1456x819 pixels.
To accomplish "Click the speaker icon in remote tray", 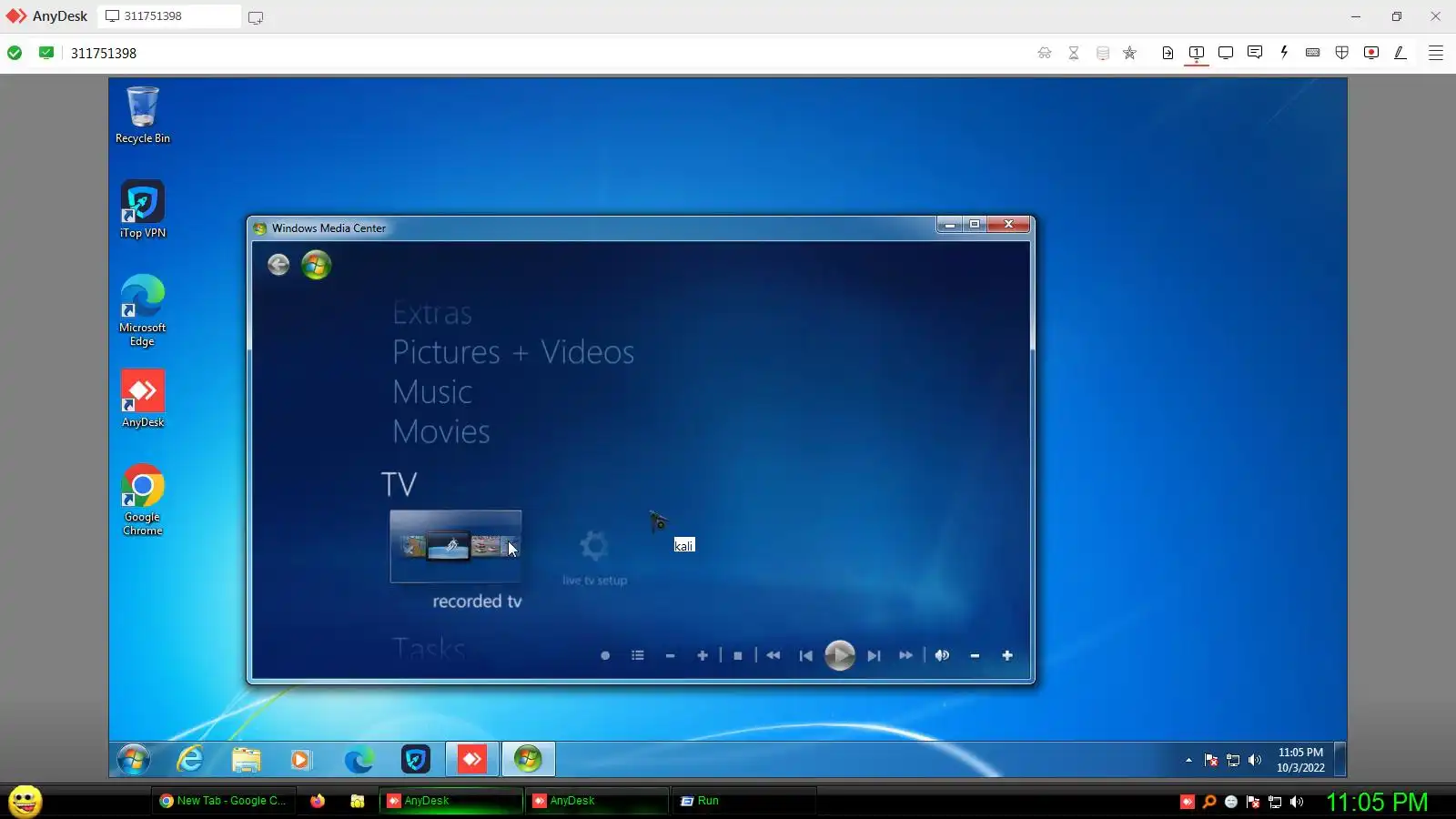I will (x=1255, y=760).
